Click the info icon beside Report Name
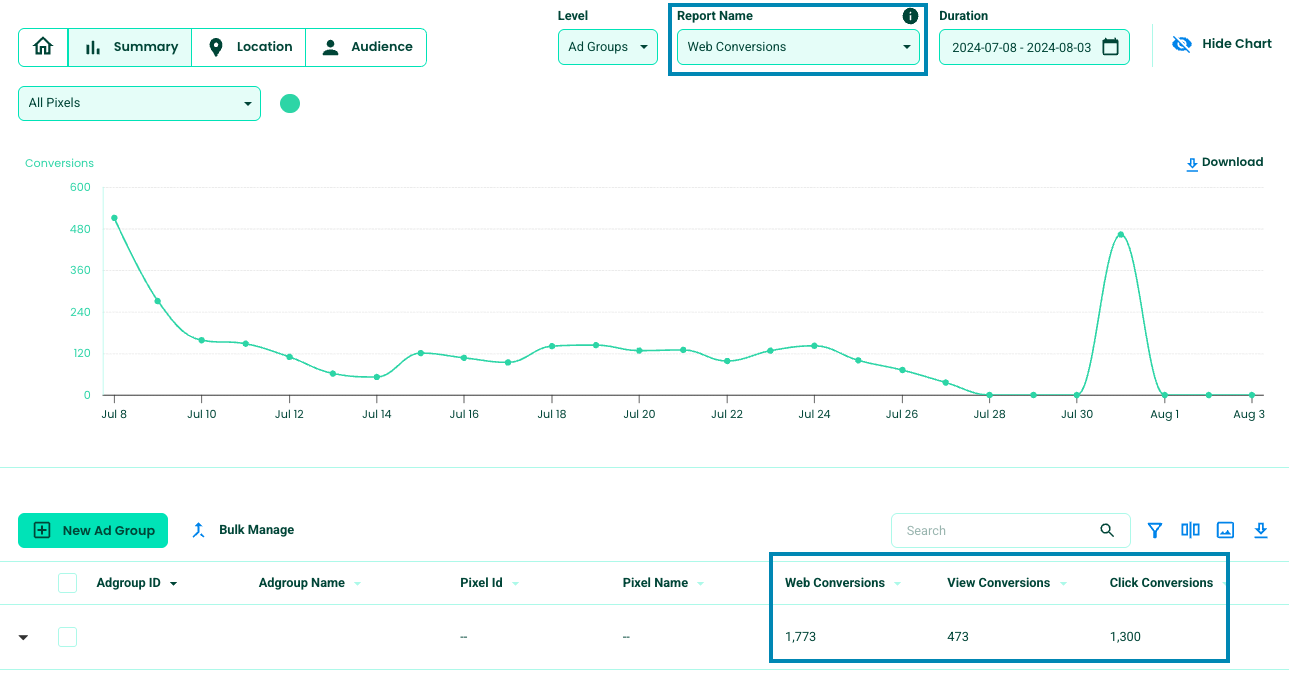 [910, 16]
